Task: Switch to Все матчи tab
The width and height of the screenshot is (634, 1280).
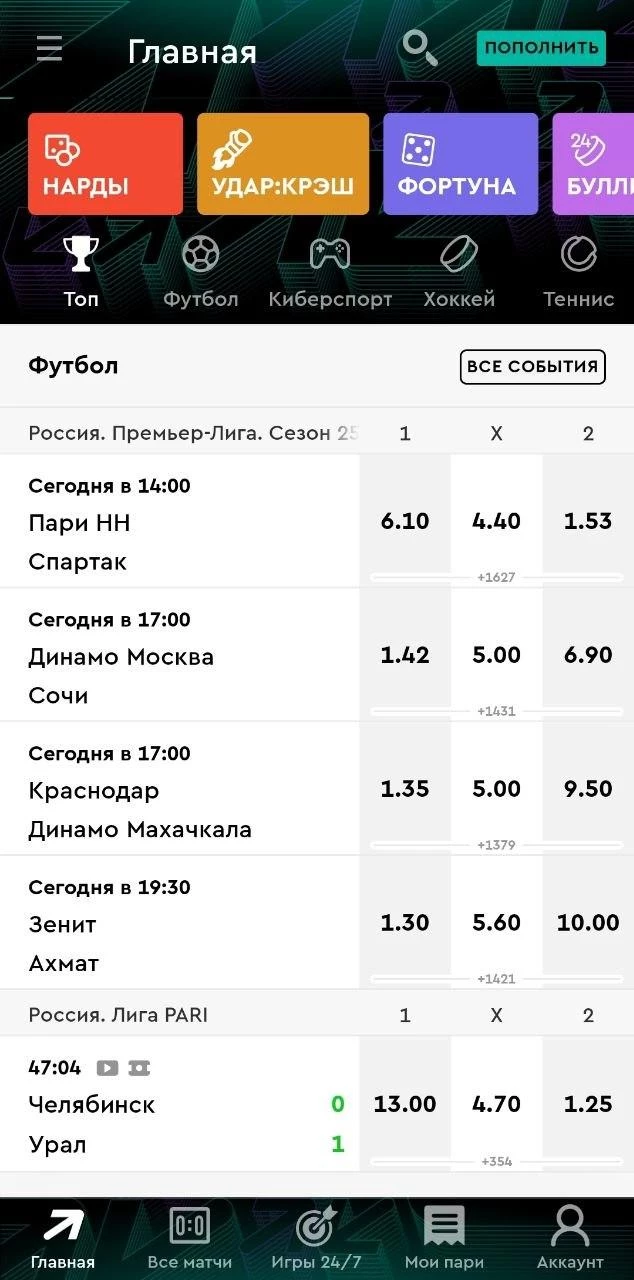Action: click(x=190, y=1238)
